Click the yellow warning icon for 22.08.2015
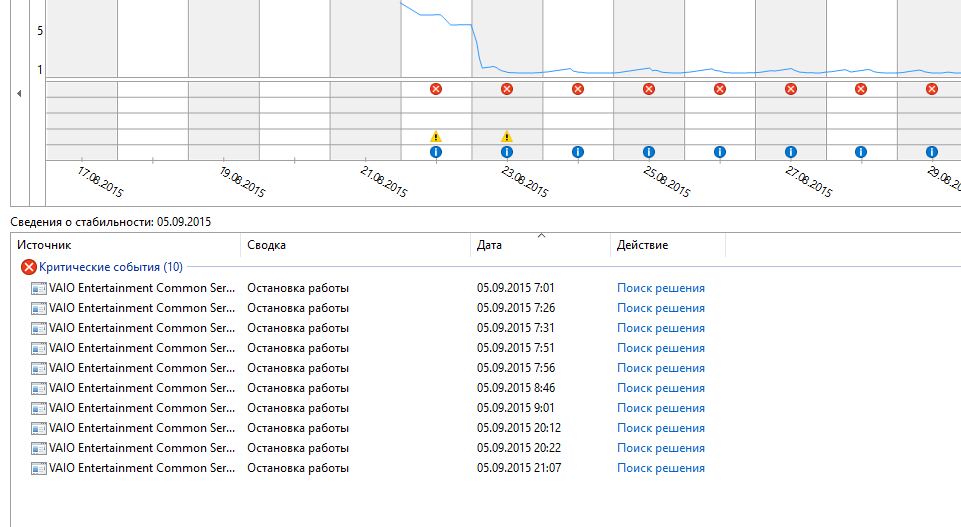Screen dimensions: 961x527 [x=435, y=136]
